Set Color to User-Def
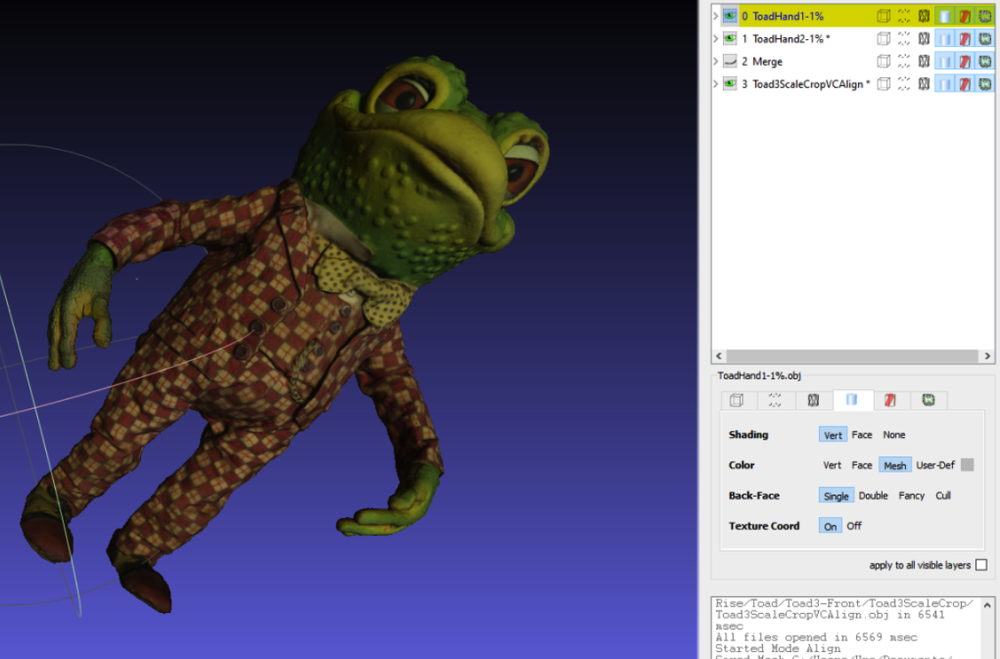1000x659 pixels. point(935,465)
